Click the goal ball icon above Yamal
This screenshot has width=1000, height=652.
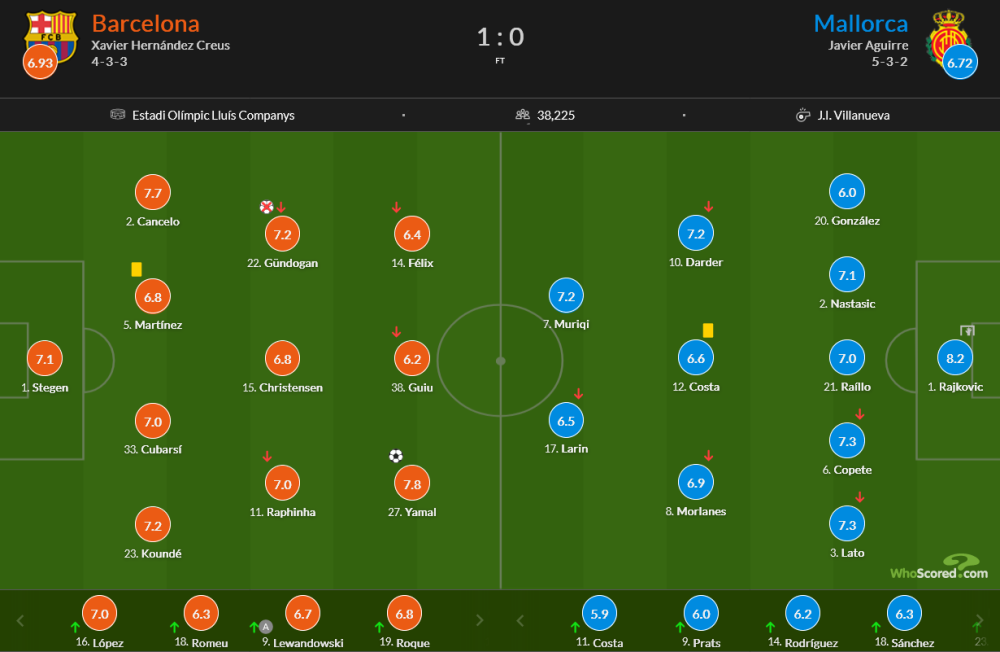[x=395, y=456]
